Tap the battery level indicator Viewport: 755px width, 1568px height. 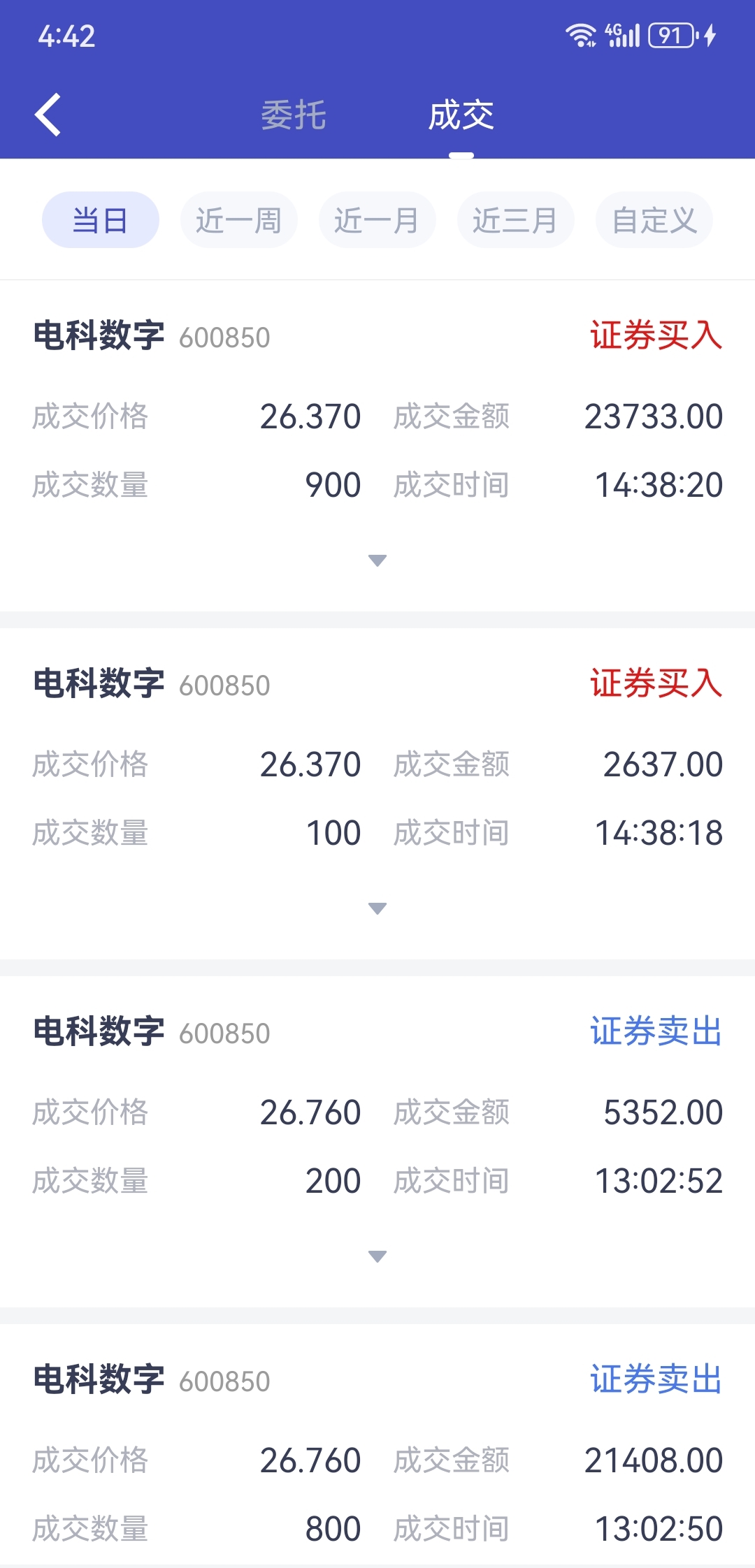[x=672, y=36]
